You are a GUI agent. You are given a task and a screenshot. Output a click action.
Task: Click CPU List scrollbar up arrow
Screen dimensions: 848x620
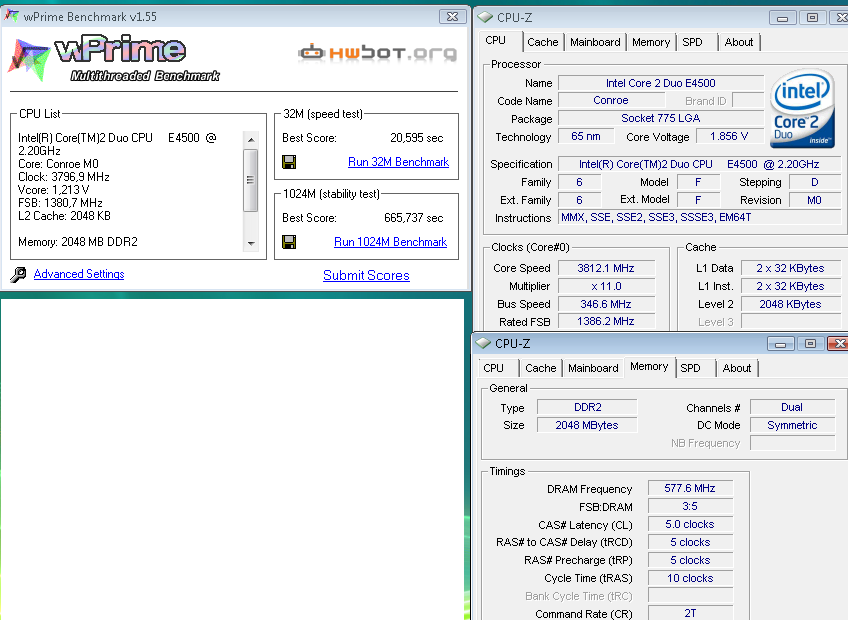[x=250, y=140]
